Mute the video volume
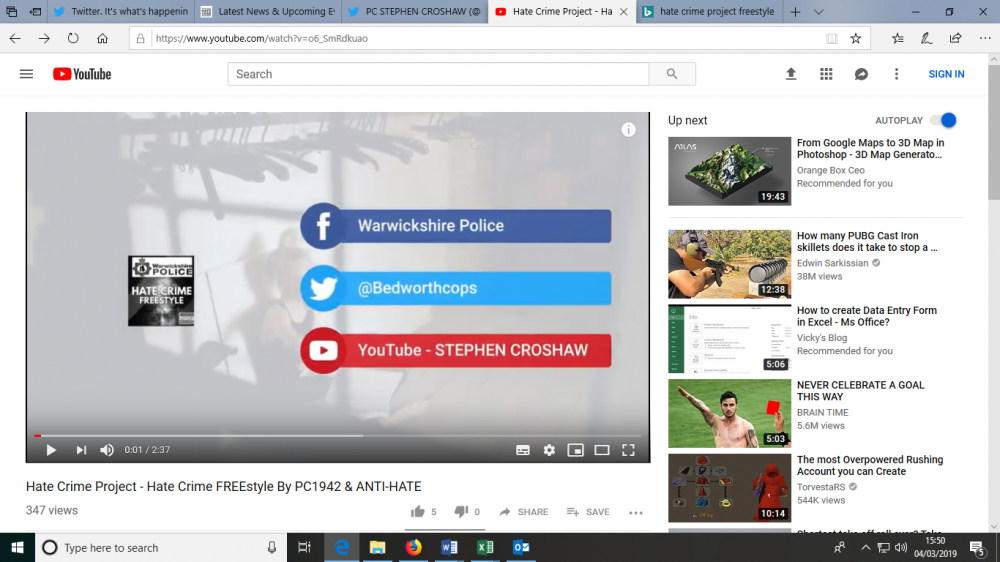Viewport: 1000px width, 562px height. point(107,450)
